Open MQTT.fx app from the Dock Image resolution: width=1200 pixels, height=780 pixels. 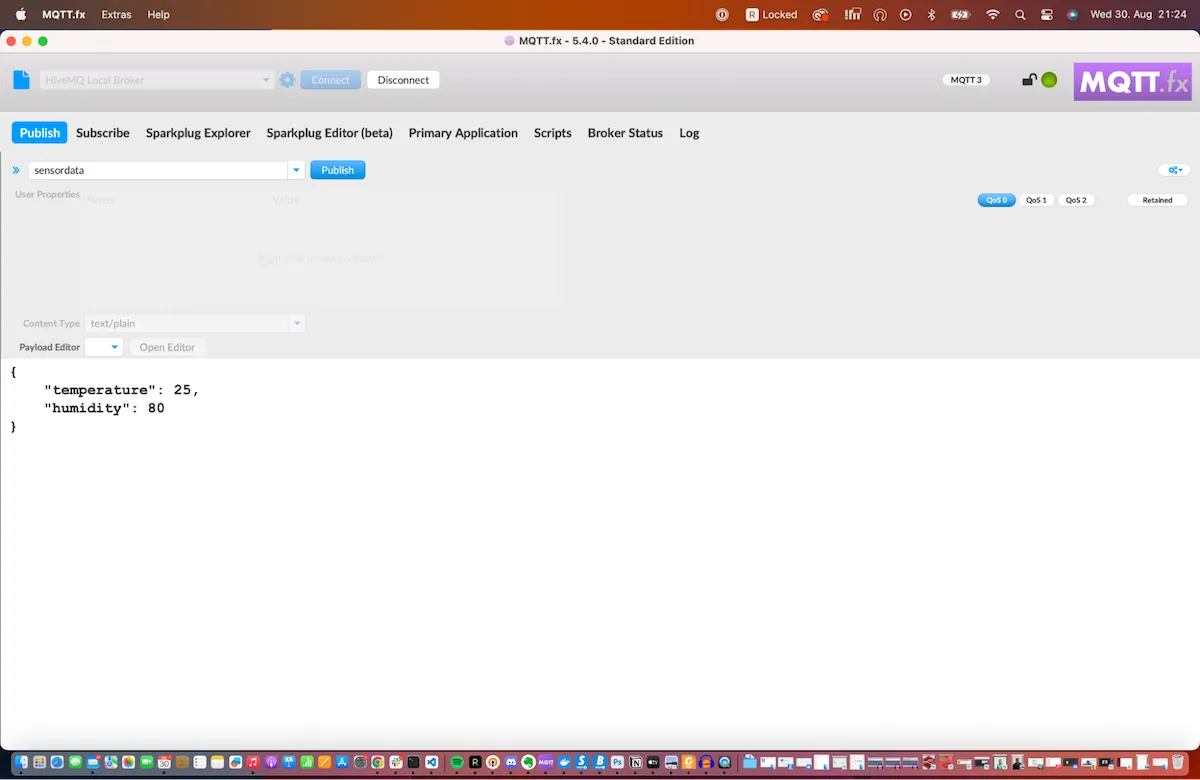click(546, 762)
